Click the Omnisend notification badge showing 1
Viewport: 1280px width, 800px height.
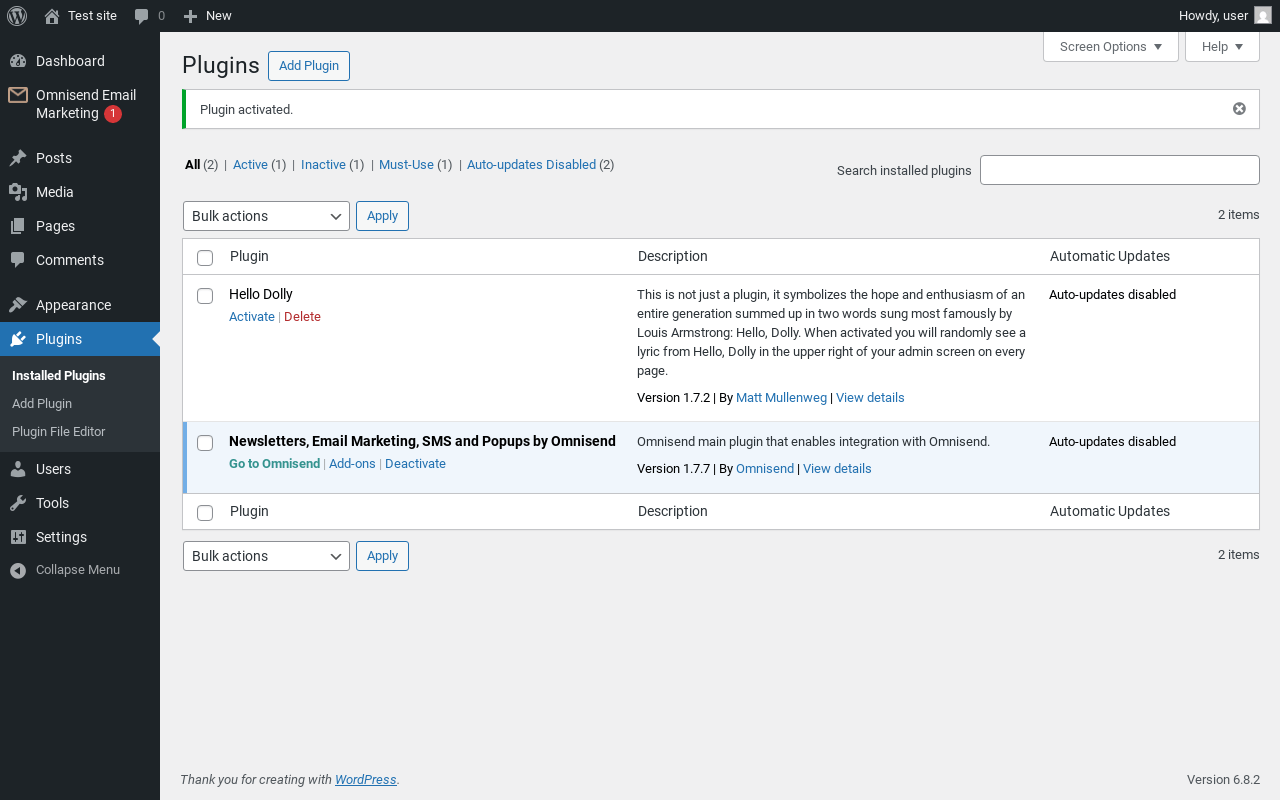click(x=113, y=114)
